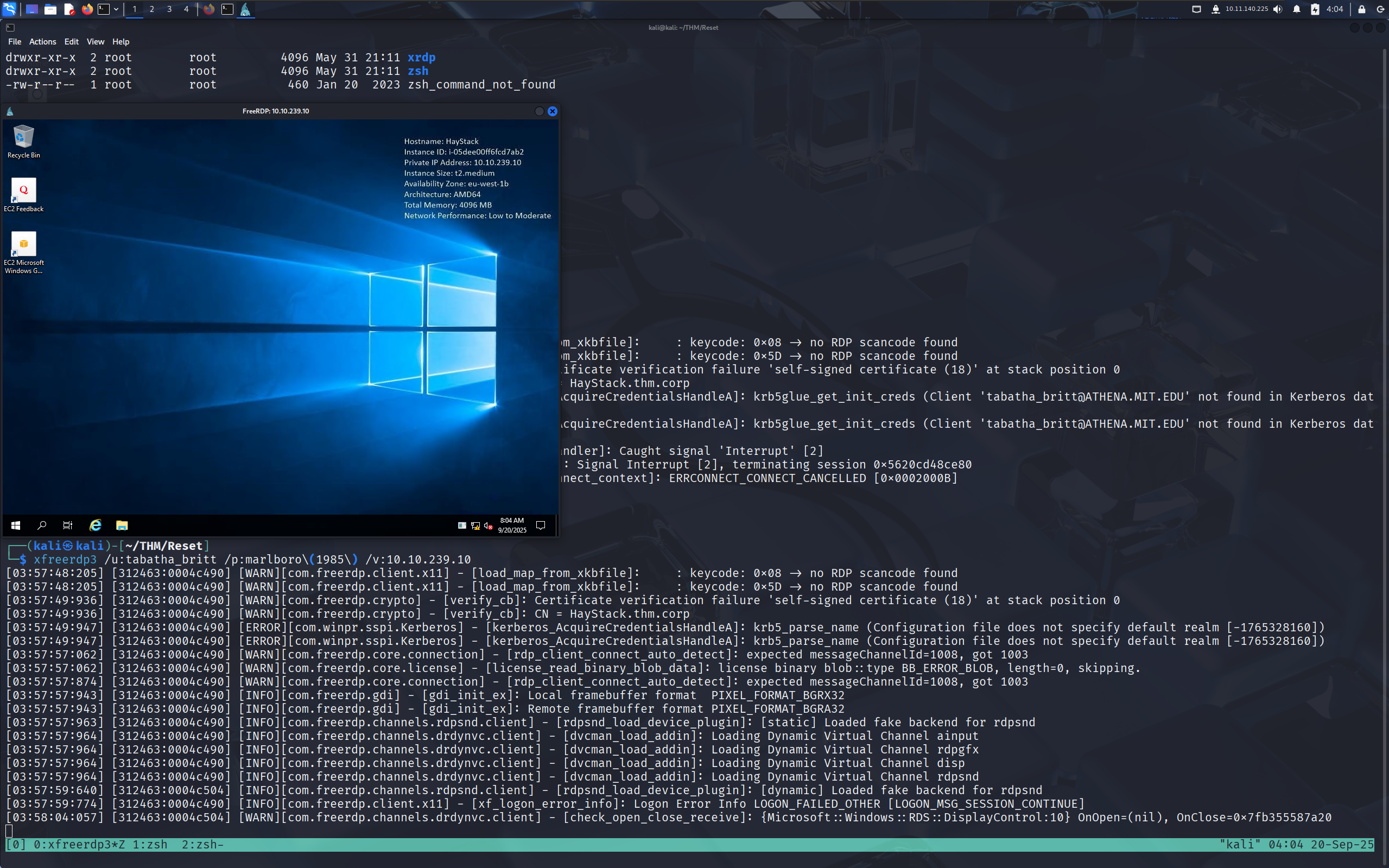Open the Kali applications menu

[x=10, y=9]
